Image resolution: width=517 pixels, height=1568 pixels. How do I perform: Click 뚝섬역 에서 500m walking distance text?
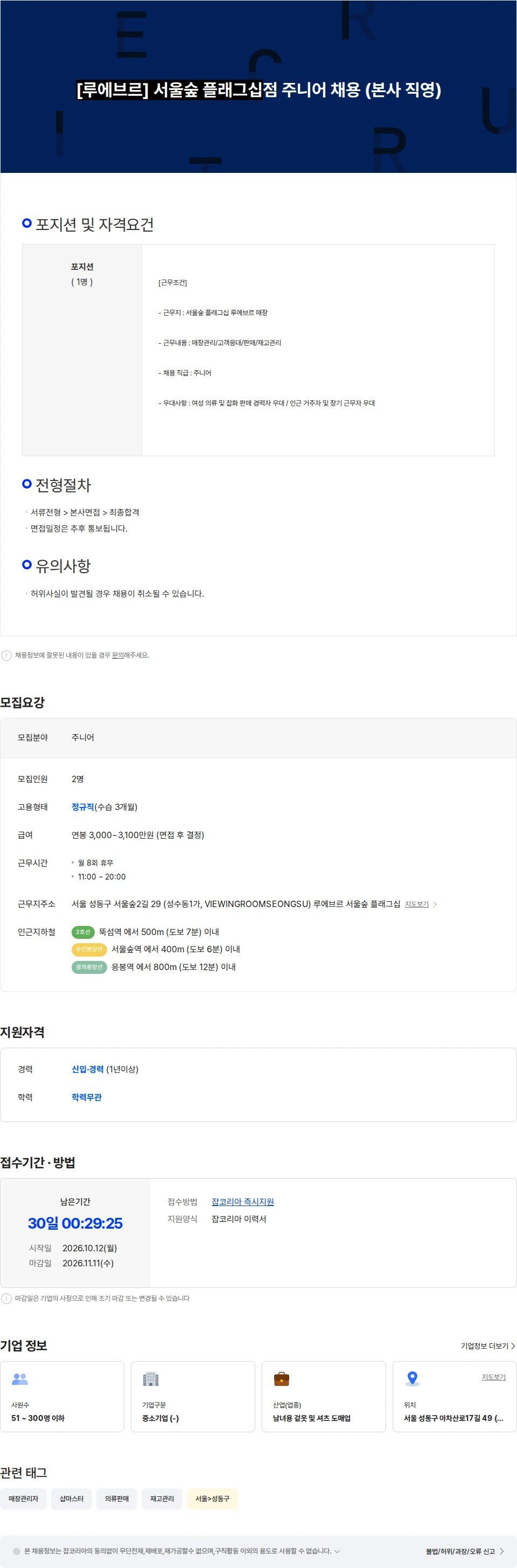coord(159,932)
